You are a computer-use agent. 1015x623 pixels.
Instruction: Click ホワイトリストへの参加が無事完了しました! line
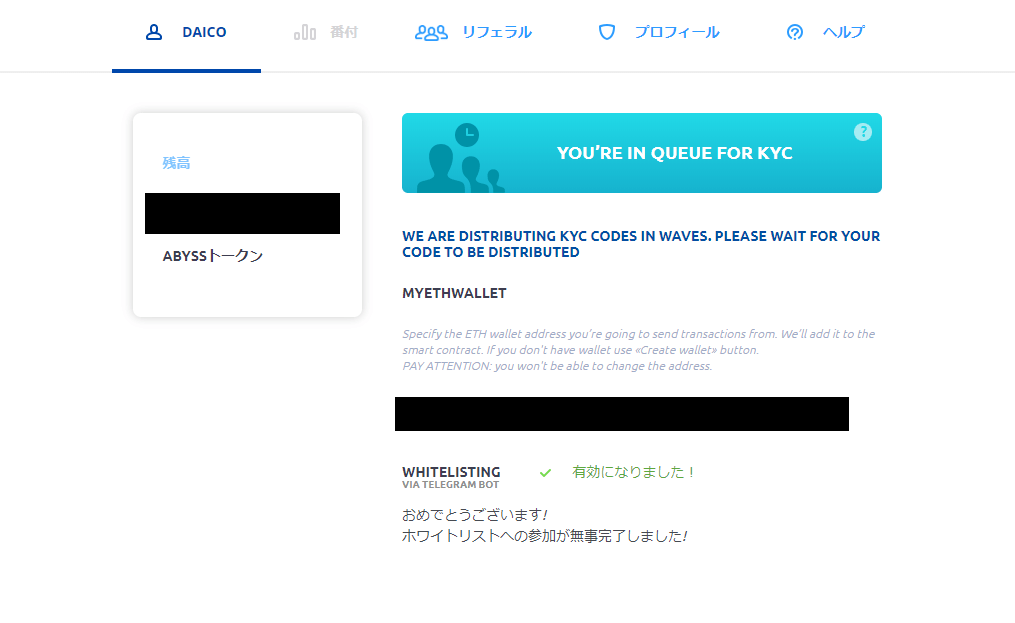pyautogui.click(x=544, y=536)
